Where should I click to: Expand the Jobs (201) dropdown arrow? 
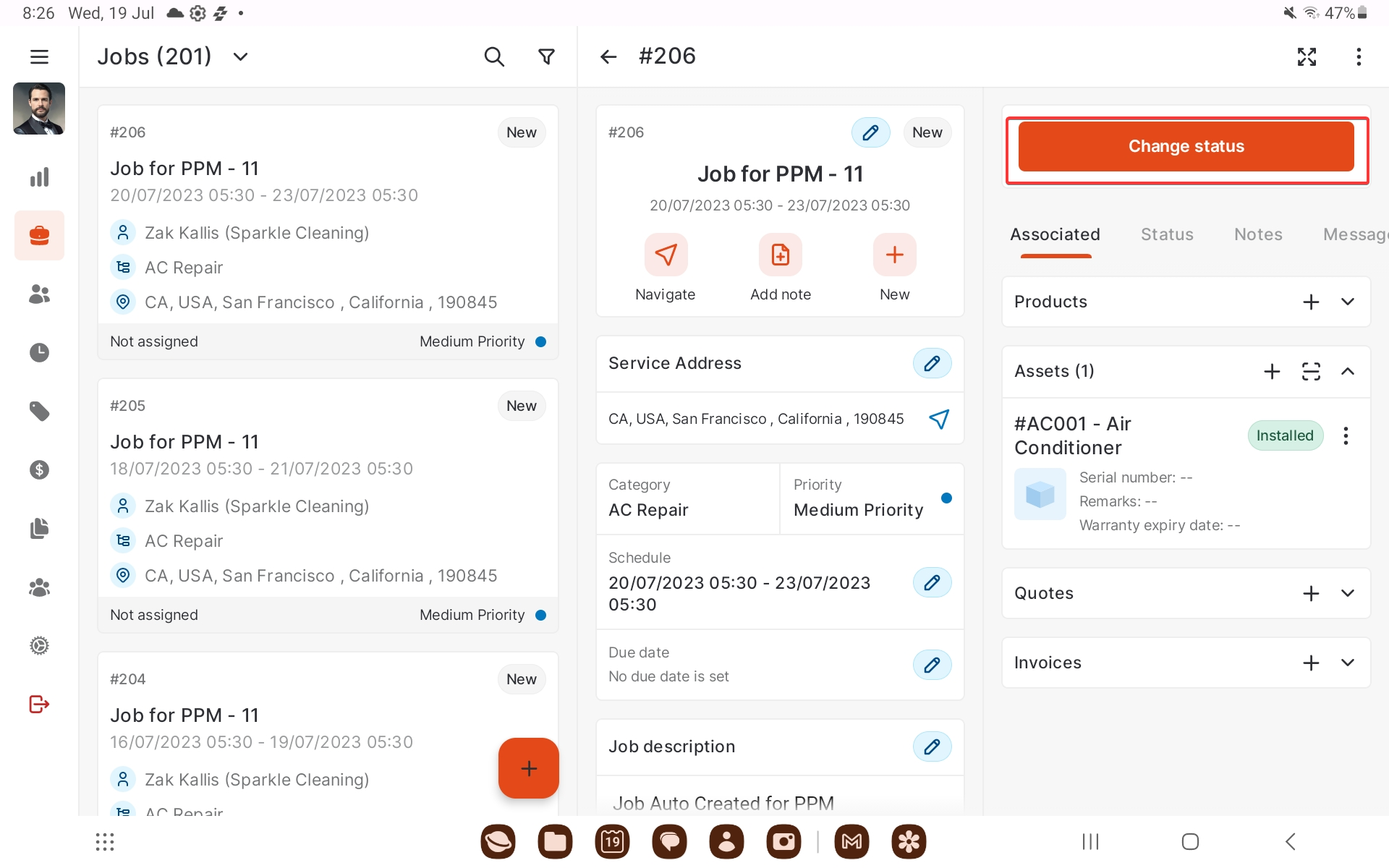pyautogui.click(x=241, y=56)
